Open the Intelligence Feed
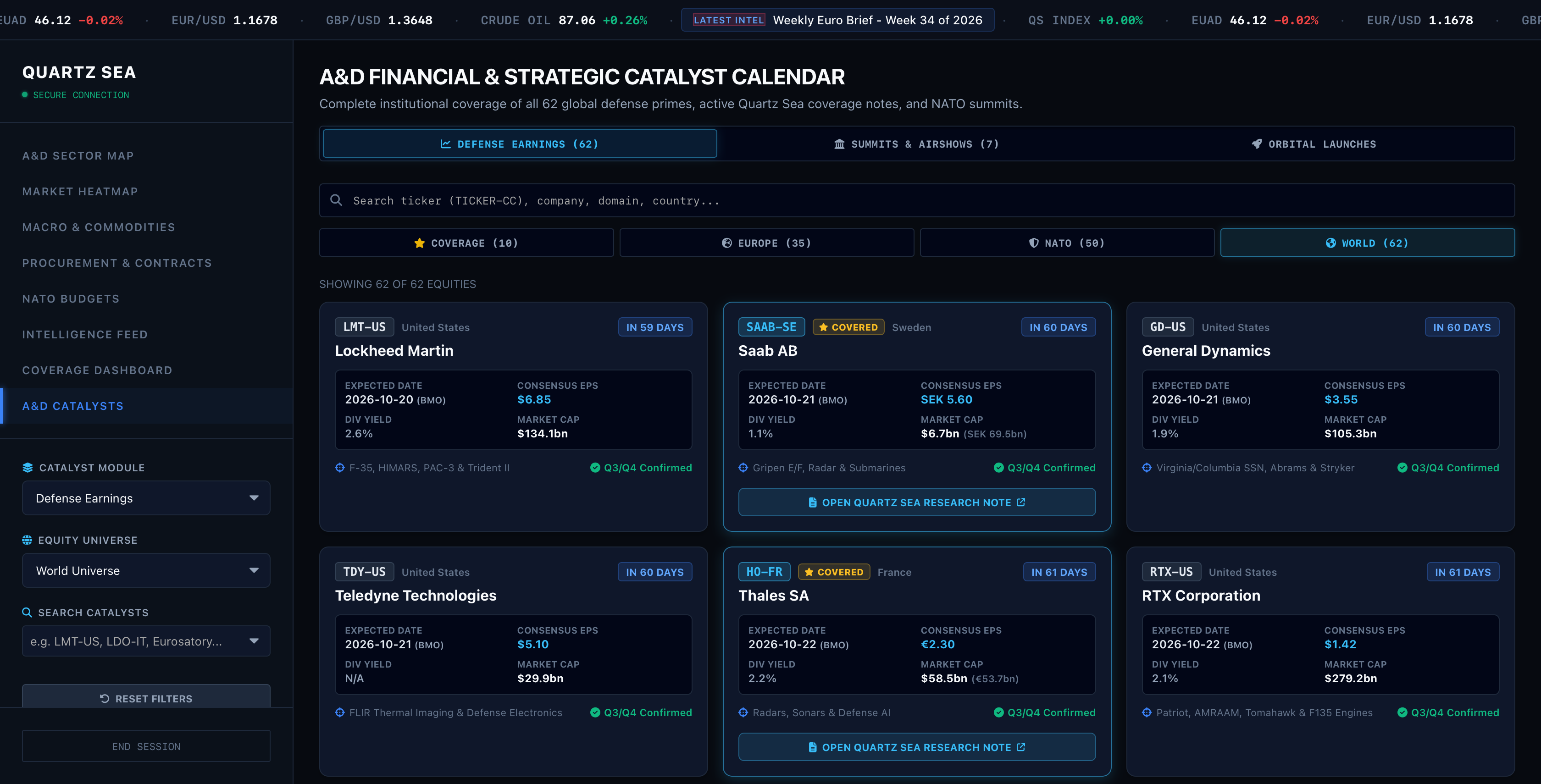The image size is (1541, 784). 146,334
